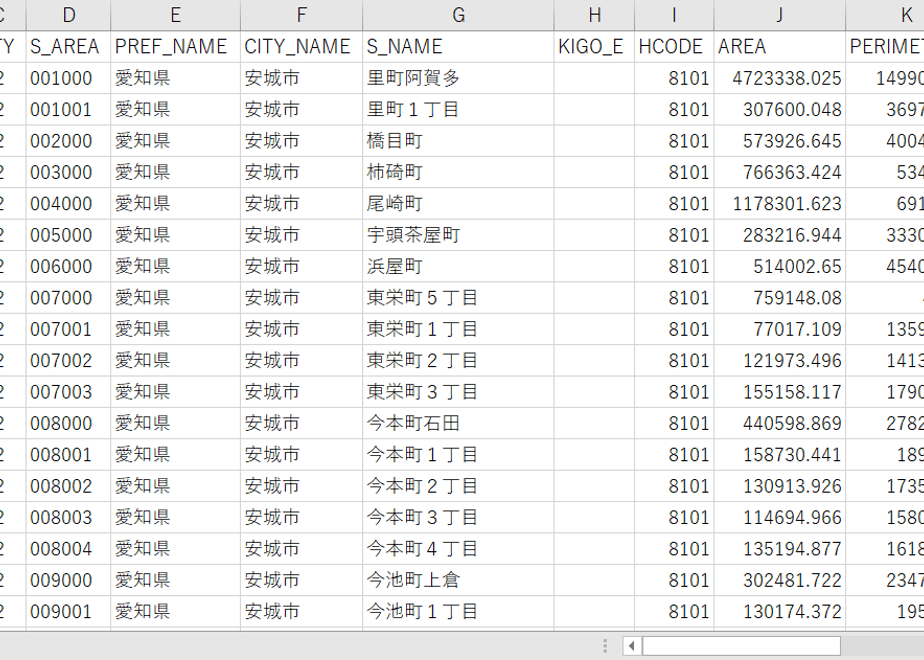Select column I header
The image size is (924, 660).
[674, 15]
